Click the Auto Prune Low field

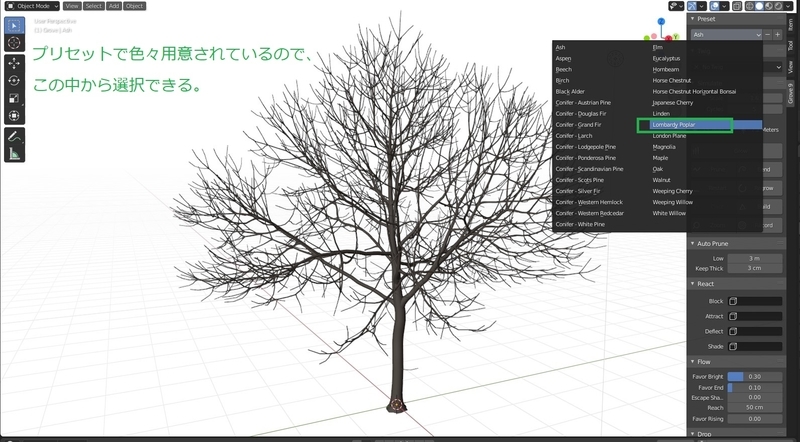(755, 258)
